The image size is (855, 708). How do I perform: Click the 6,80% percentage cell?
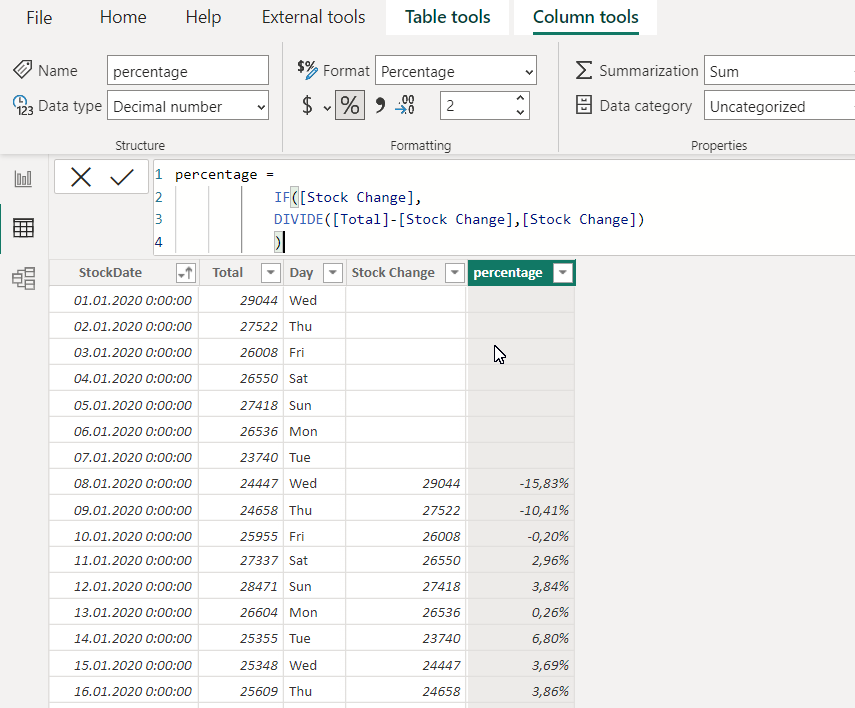click(521, 638)
